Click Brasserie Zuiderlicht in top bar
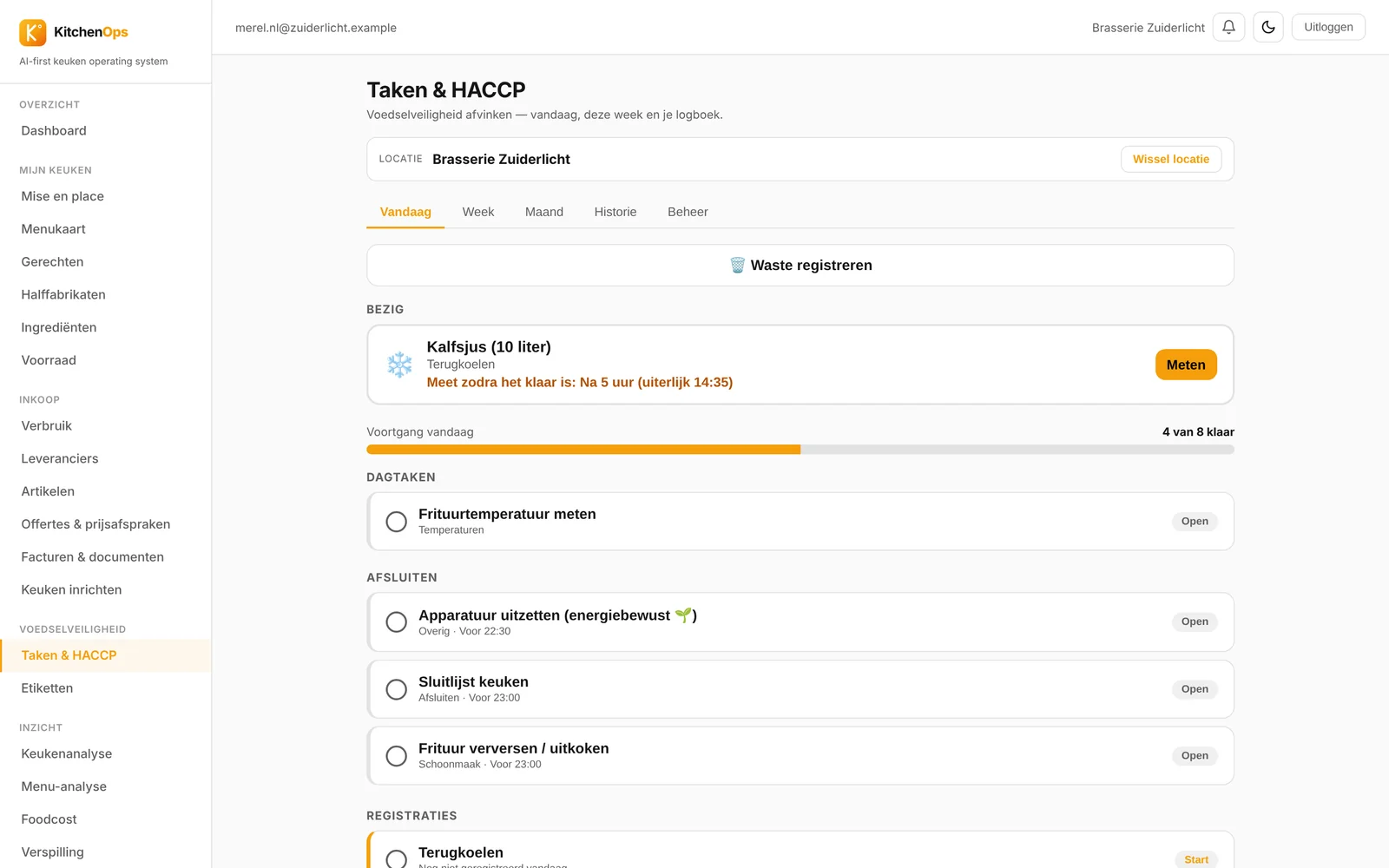Screen dimensions: 1389x868 tap(1148, 28)
